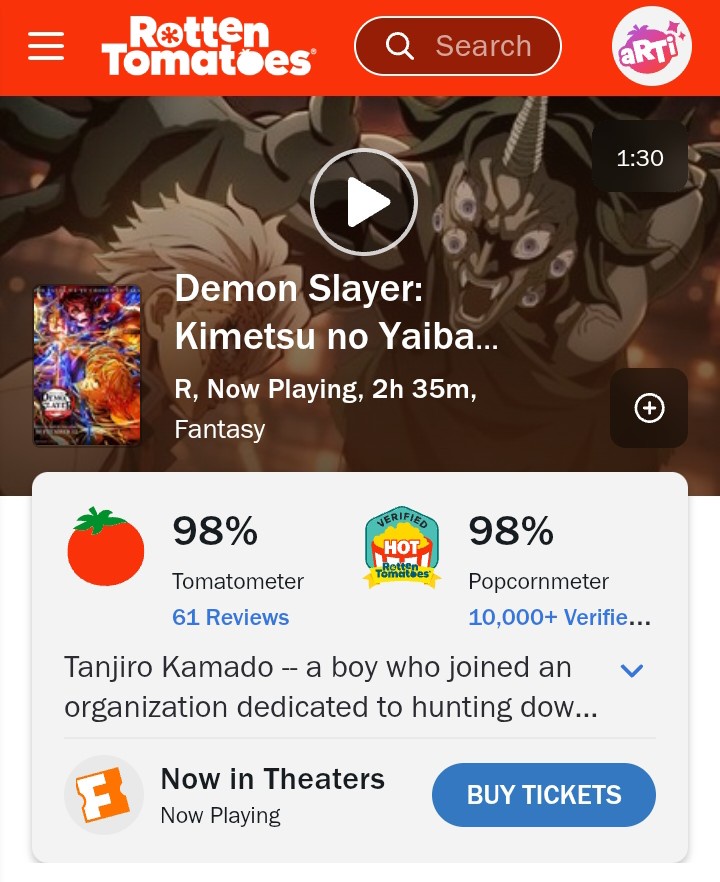Click the 1:30 trailer duration badge
The width and height of the screenshot is (720, 882).
coord(640,158)
